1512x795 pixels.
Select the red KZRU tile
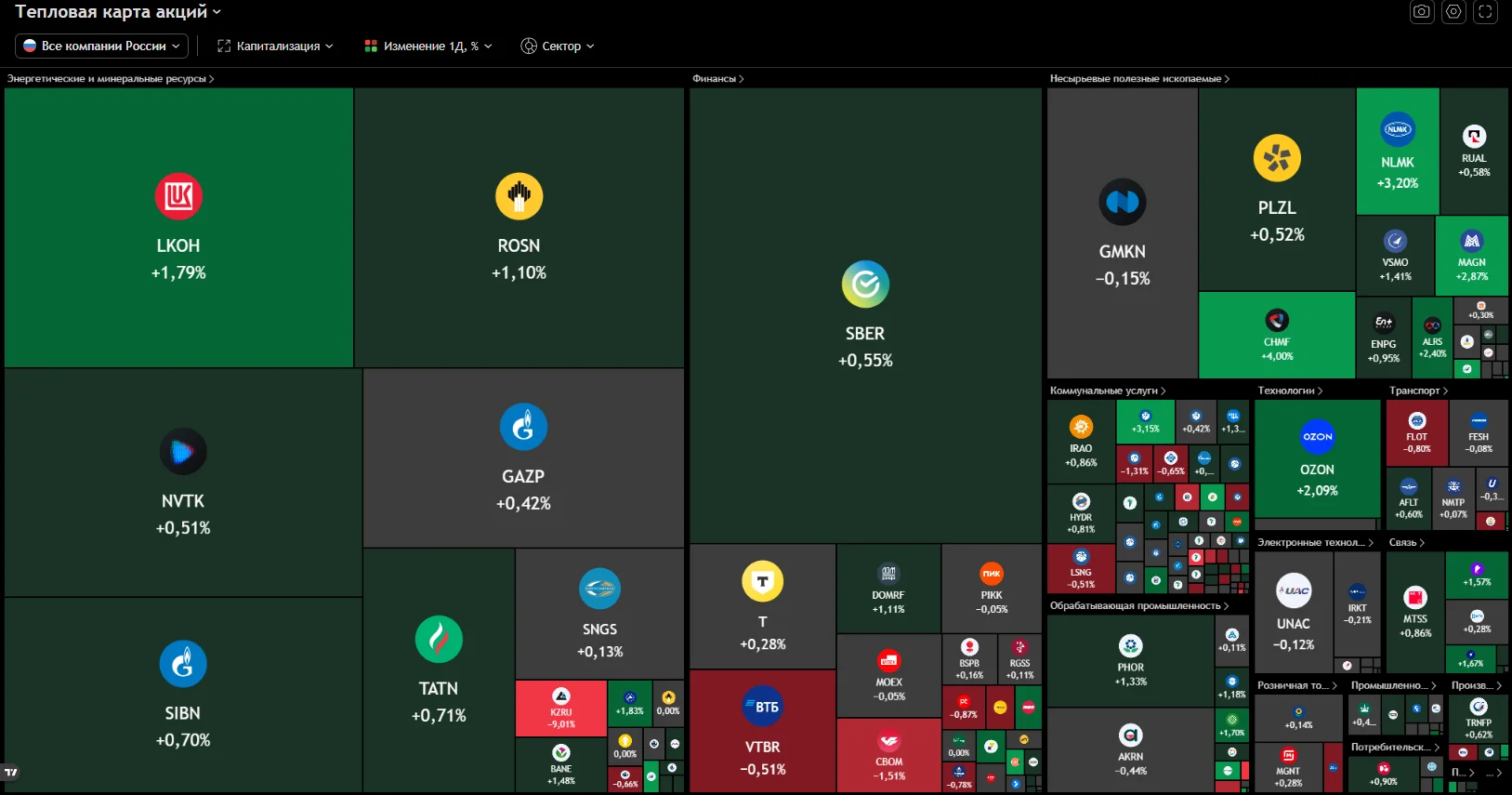pyautogui.click(x=561, y=709)
